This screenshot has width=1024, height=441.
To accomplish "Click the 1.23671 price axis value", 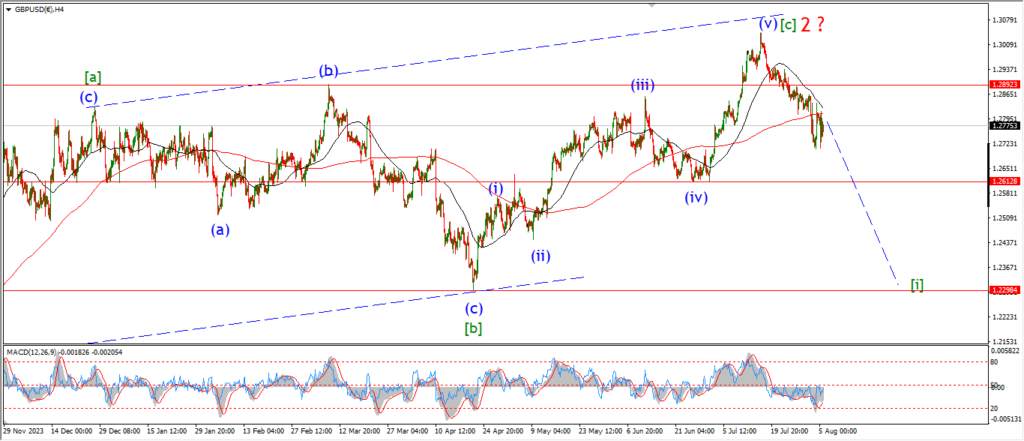I will coord(1004,267).
